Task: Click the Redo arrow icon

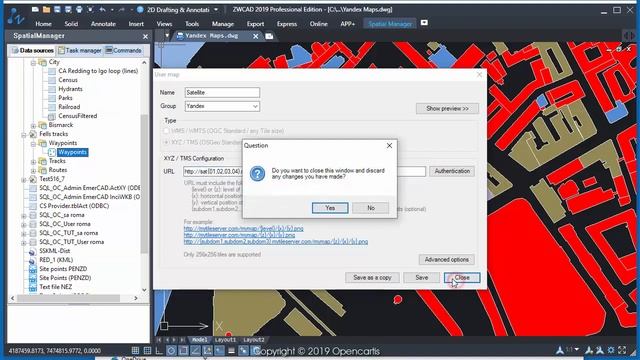Action: pyautogui.click(x=122, y=9)
